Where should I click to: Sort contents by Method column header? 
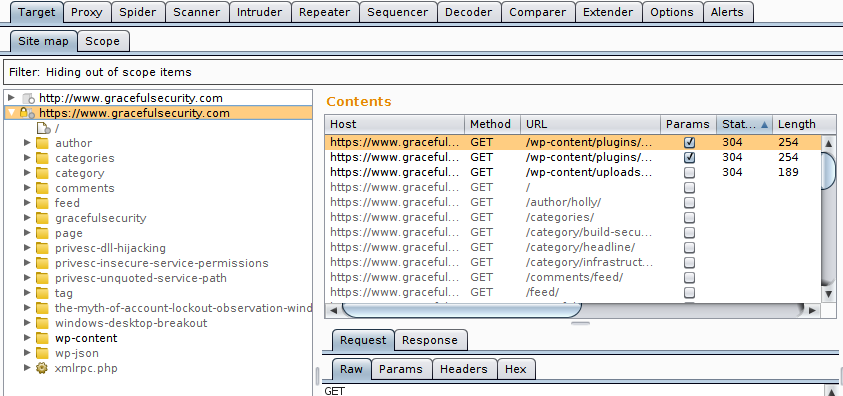(x=492, y=124)
